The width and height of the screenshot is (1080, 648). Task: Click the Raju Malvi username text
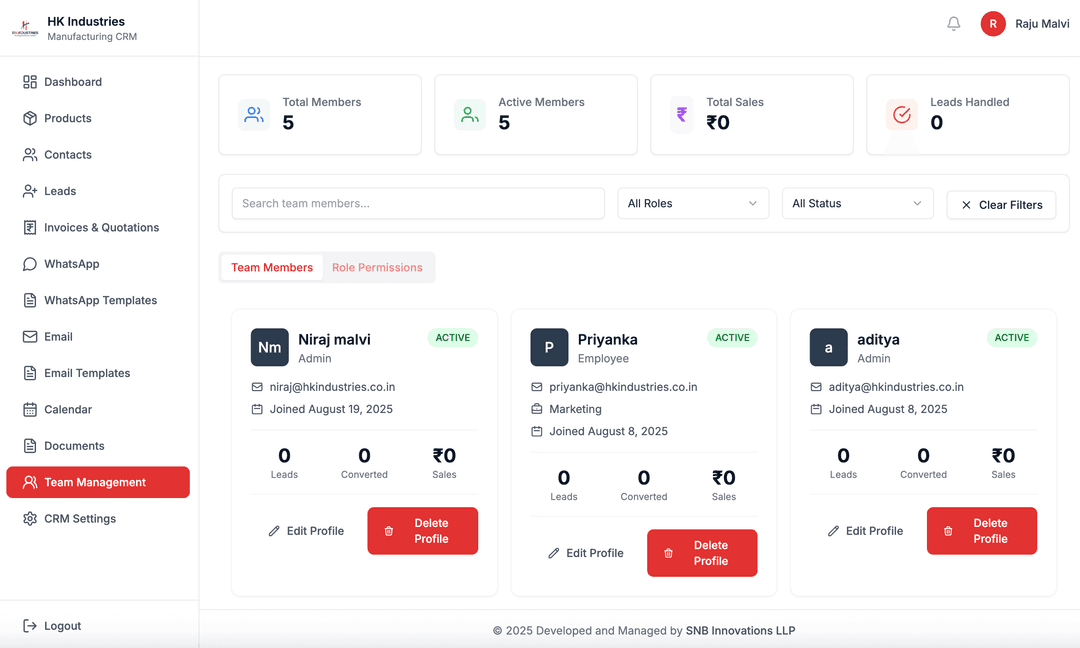click(1042, 23)
